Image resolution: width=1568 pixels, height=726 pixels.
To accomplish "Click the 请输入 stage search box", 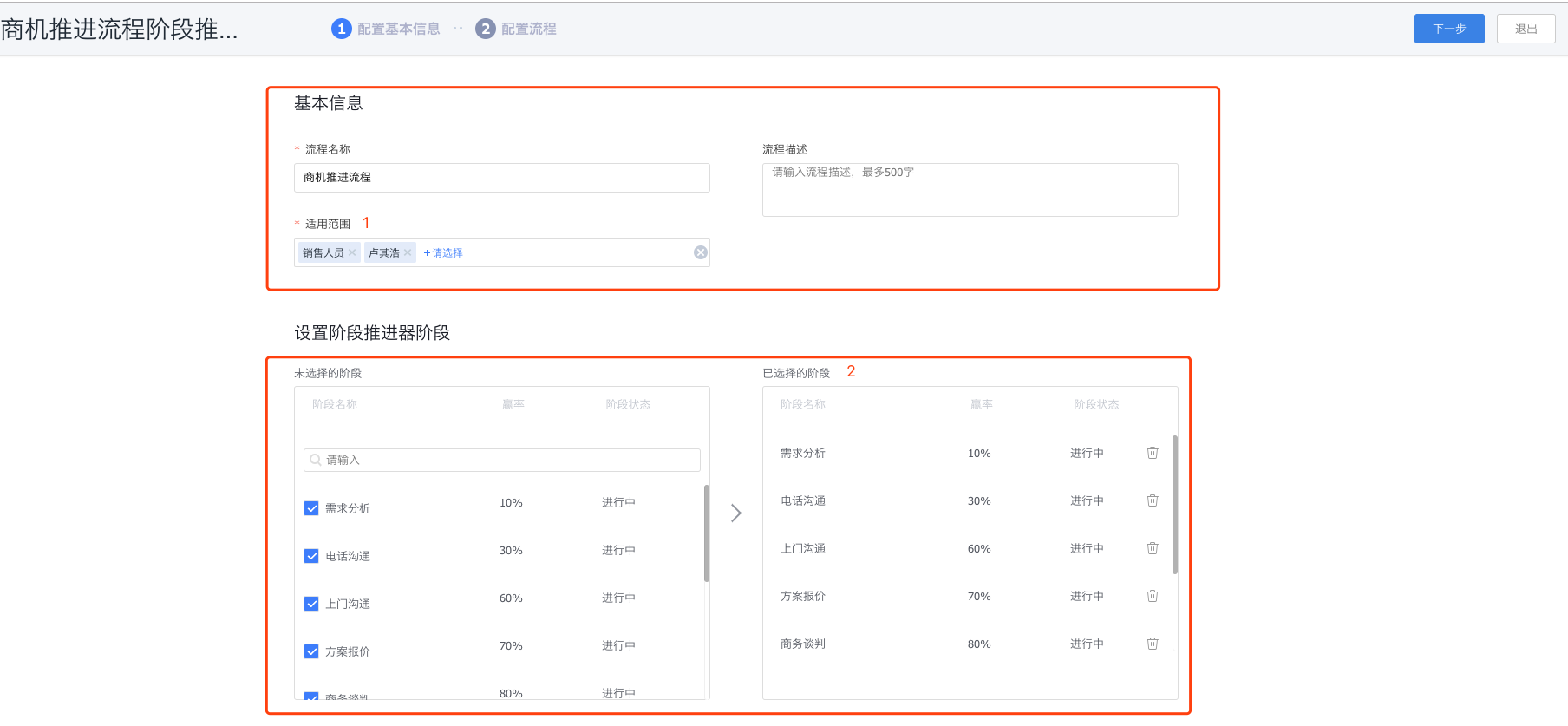I will tap(502, 460).
